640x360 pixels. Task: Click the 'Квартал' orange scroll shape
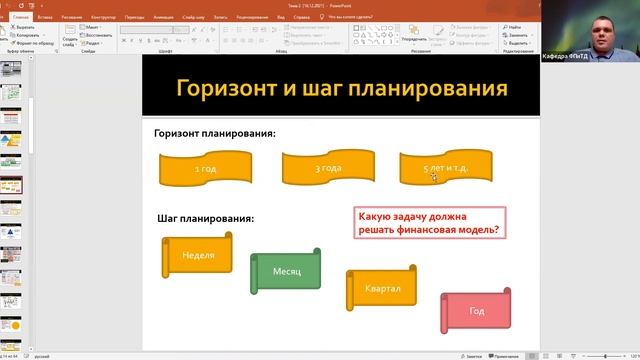(382, 288)
